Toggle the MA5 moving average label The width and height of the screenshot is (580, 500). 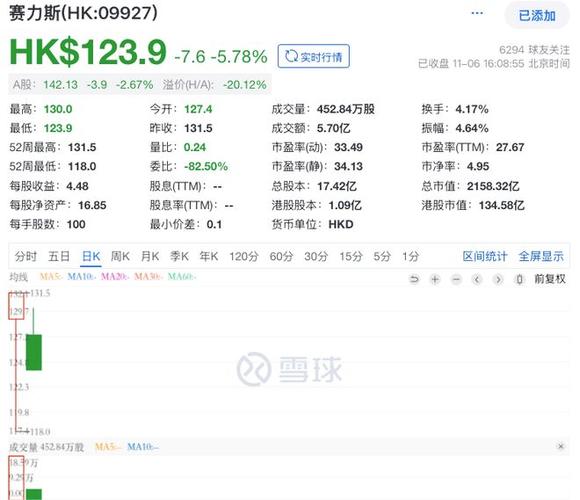tap(51, 277)
